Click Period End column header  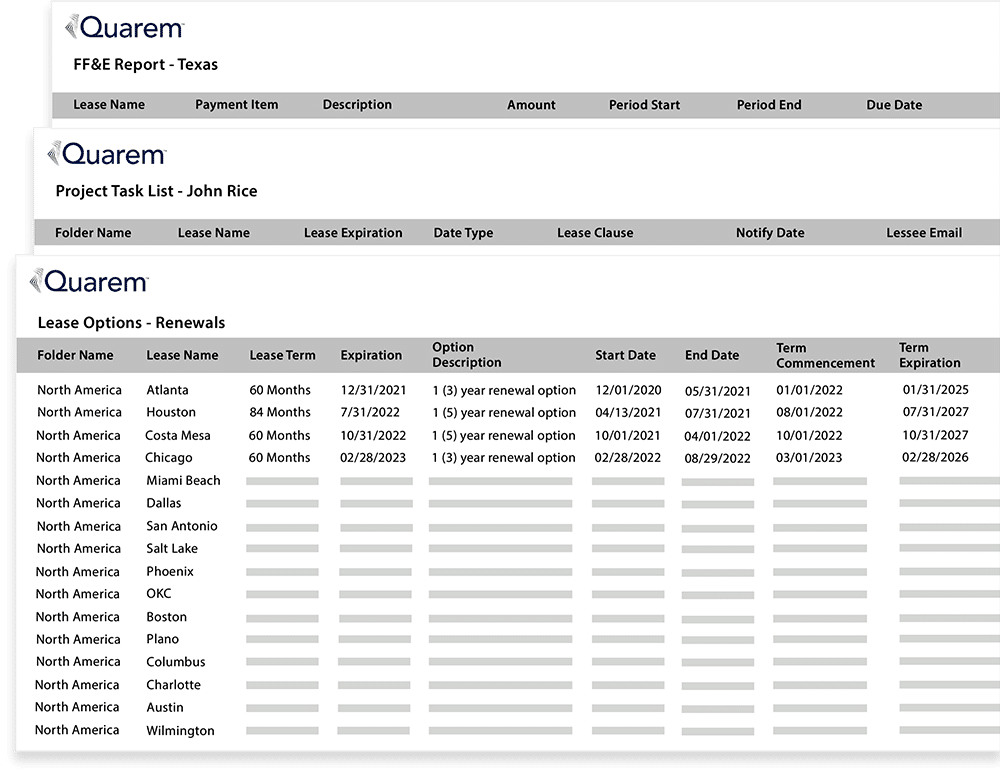769,105
